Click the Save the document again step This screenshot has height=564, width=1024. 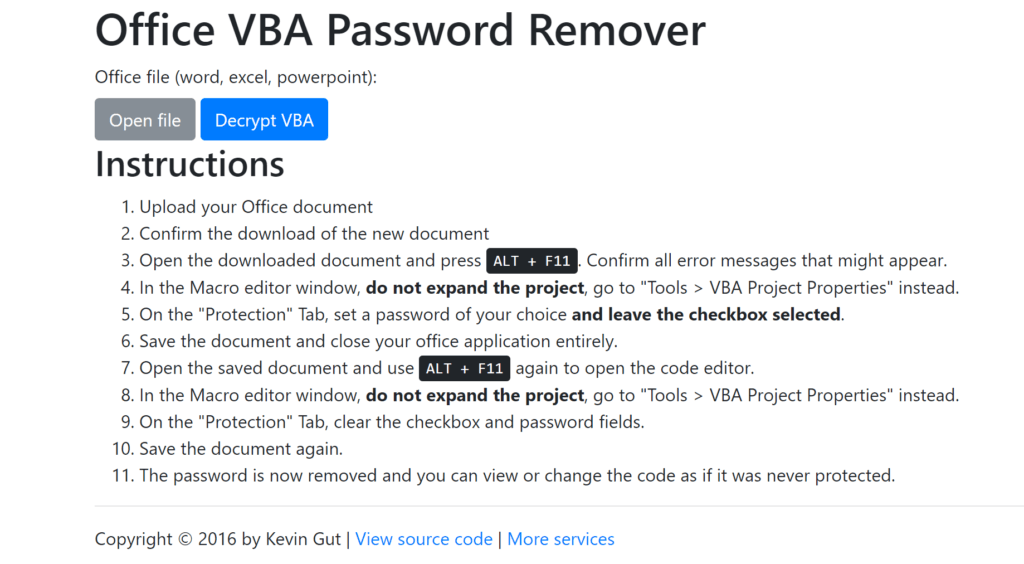point(241,449)
